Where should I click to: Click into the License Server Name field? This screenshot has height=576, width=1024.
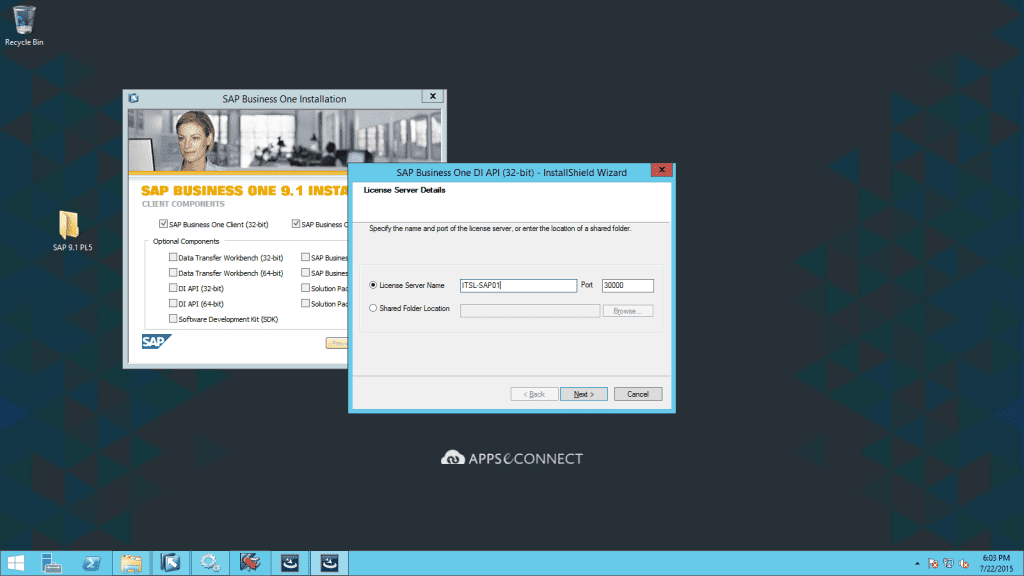[518, 286]
